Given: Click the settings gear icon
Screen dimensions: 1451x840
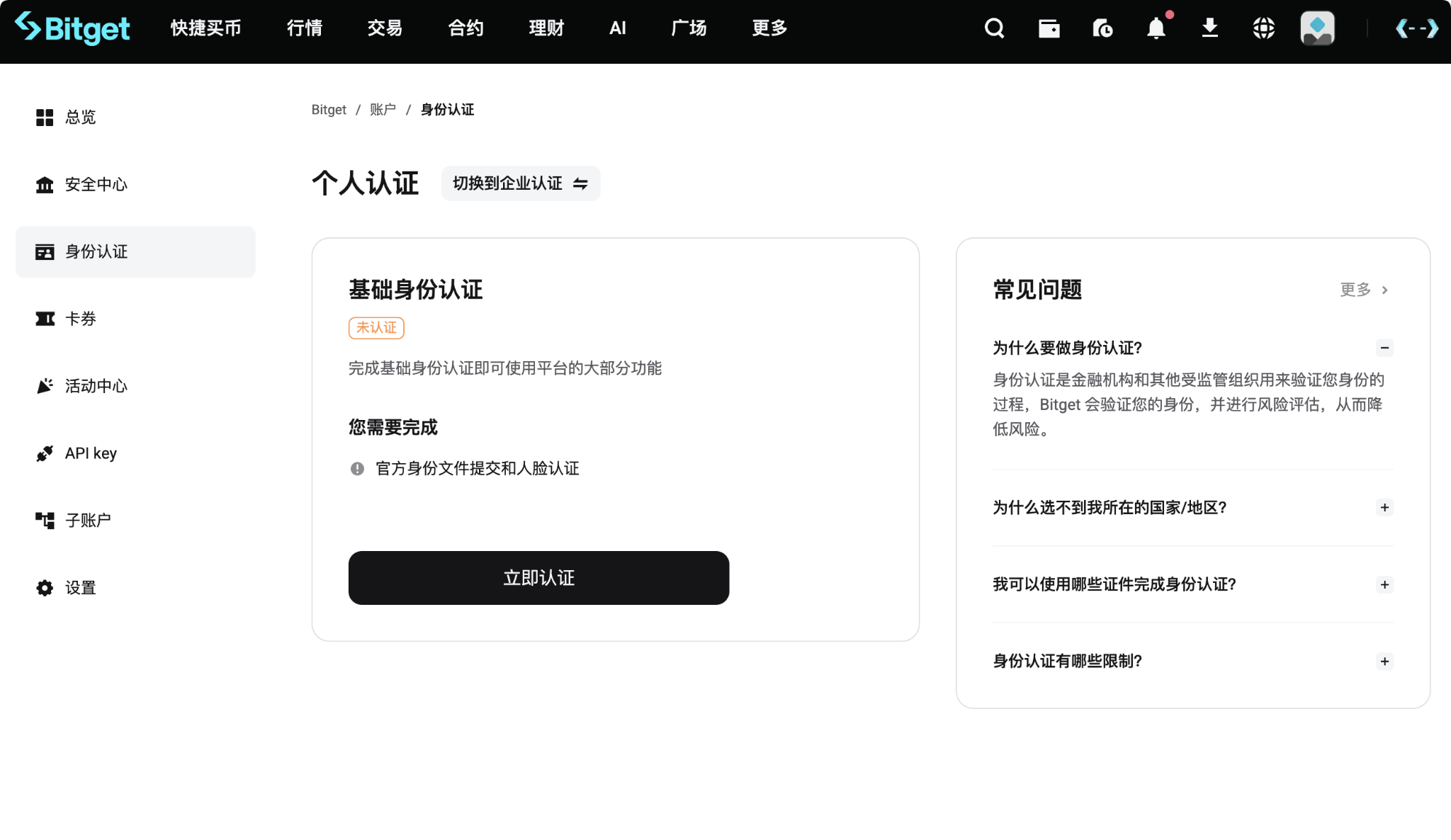Looking at the screenshot, I should coord(45,588).
